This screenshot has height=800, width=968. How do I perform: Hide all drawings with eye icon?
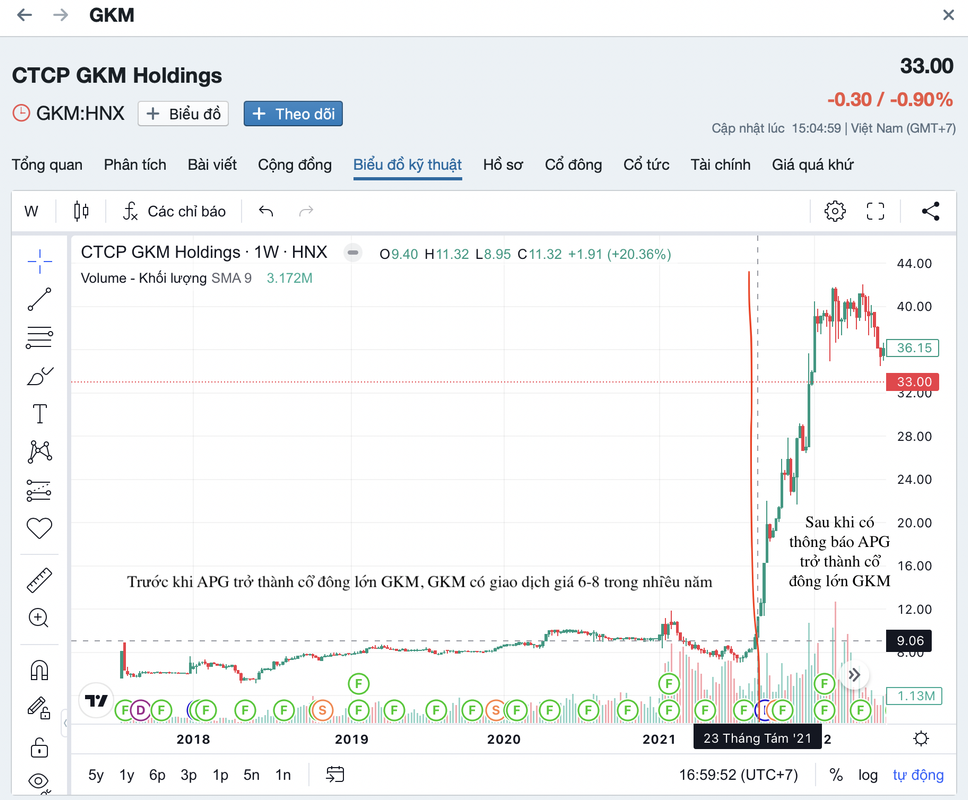click(x=40, y=781)
